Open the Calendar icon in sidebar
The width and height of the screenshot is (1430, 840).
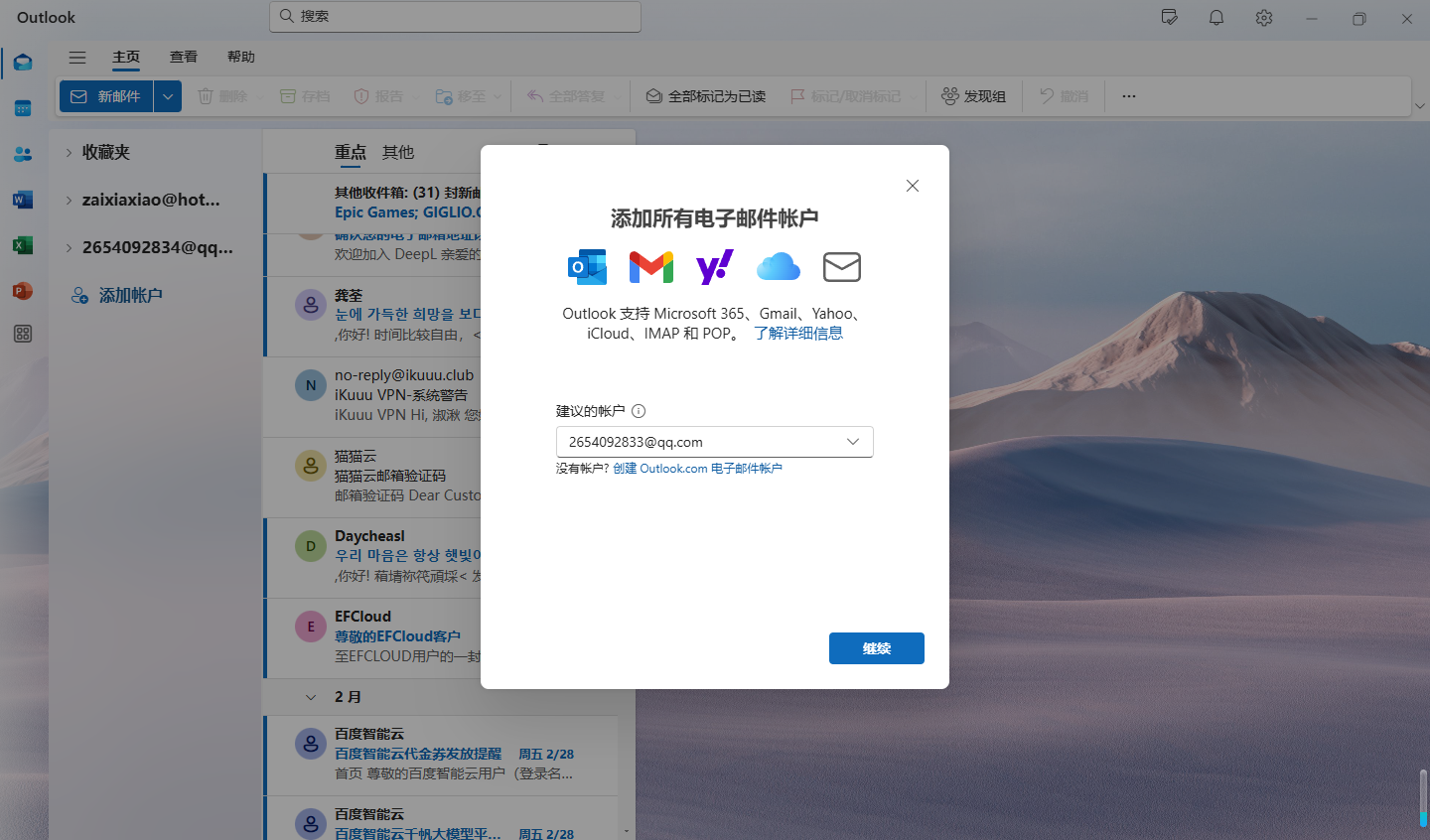pyautogui.click(x=23, y=108)
